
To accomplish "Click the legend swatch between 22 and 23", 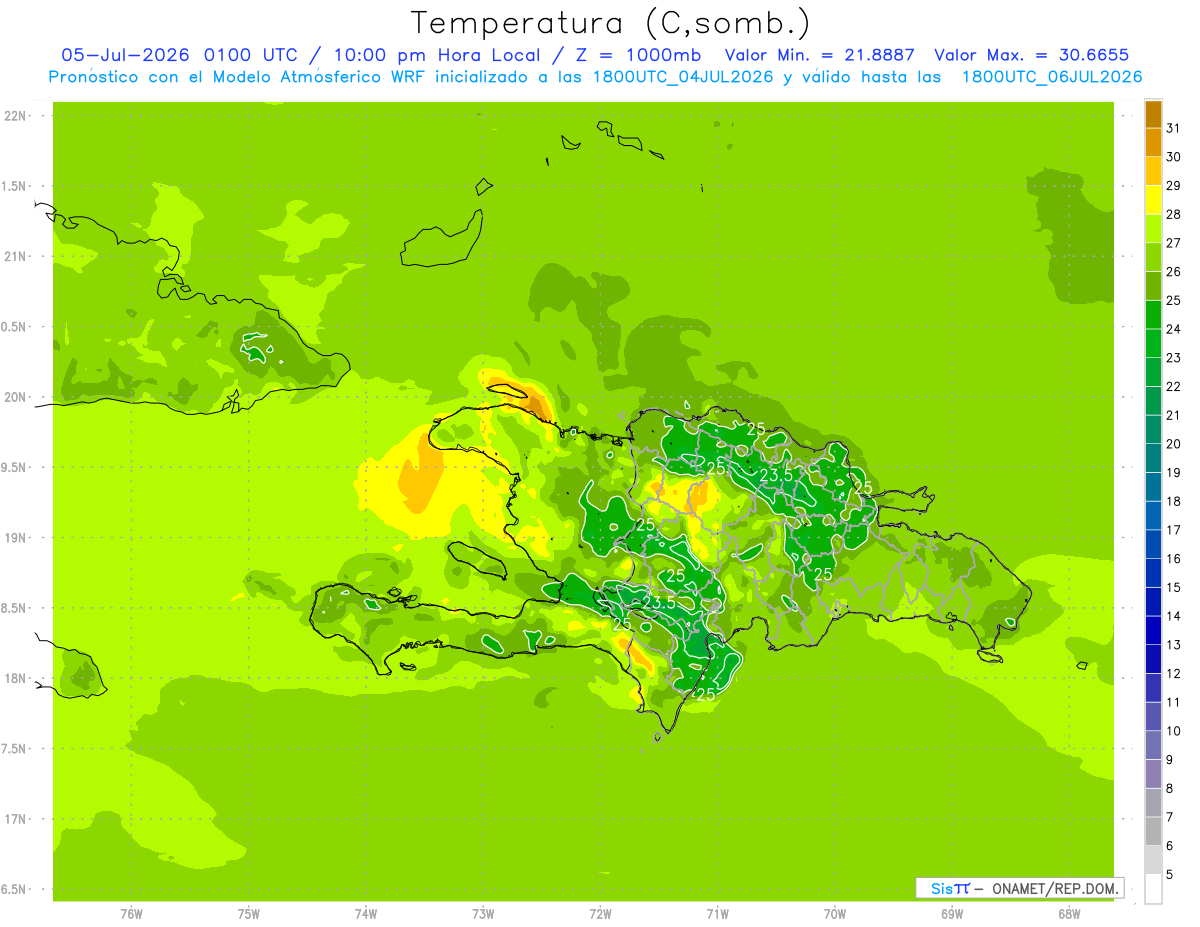I will [1153, 372].
